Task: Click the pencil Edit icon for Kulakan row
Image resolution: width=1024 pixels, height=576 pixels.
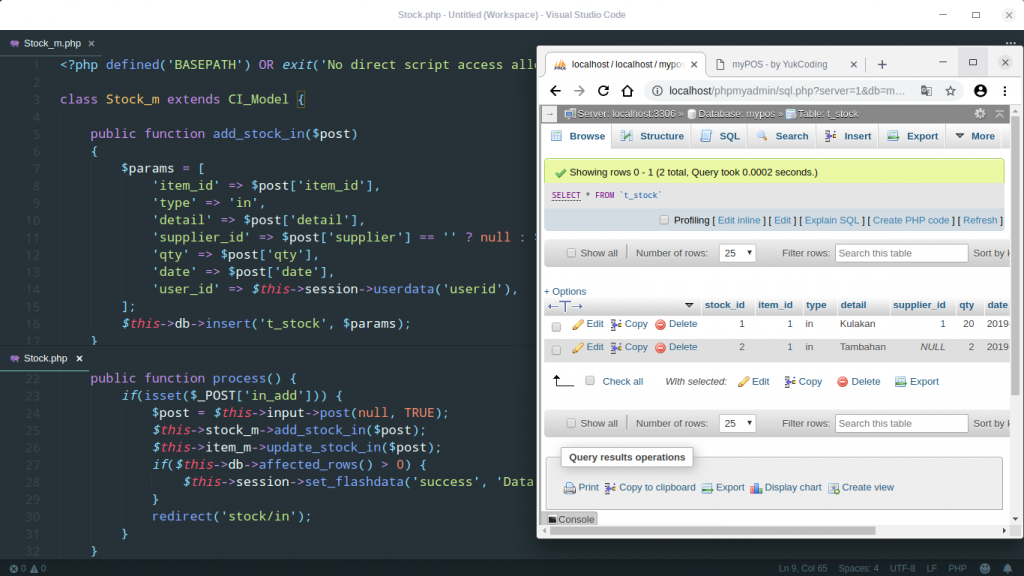Action: tap(578, 325)
